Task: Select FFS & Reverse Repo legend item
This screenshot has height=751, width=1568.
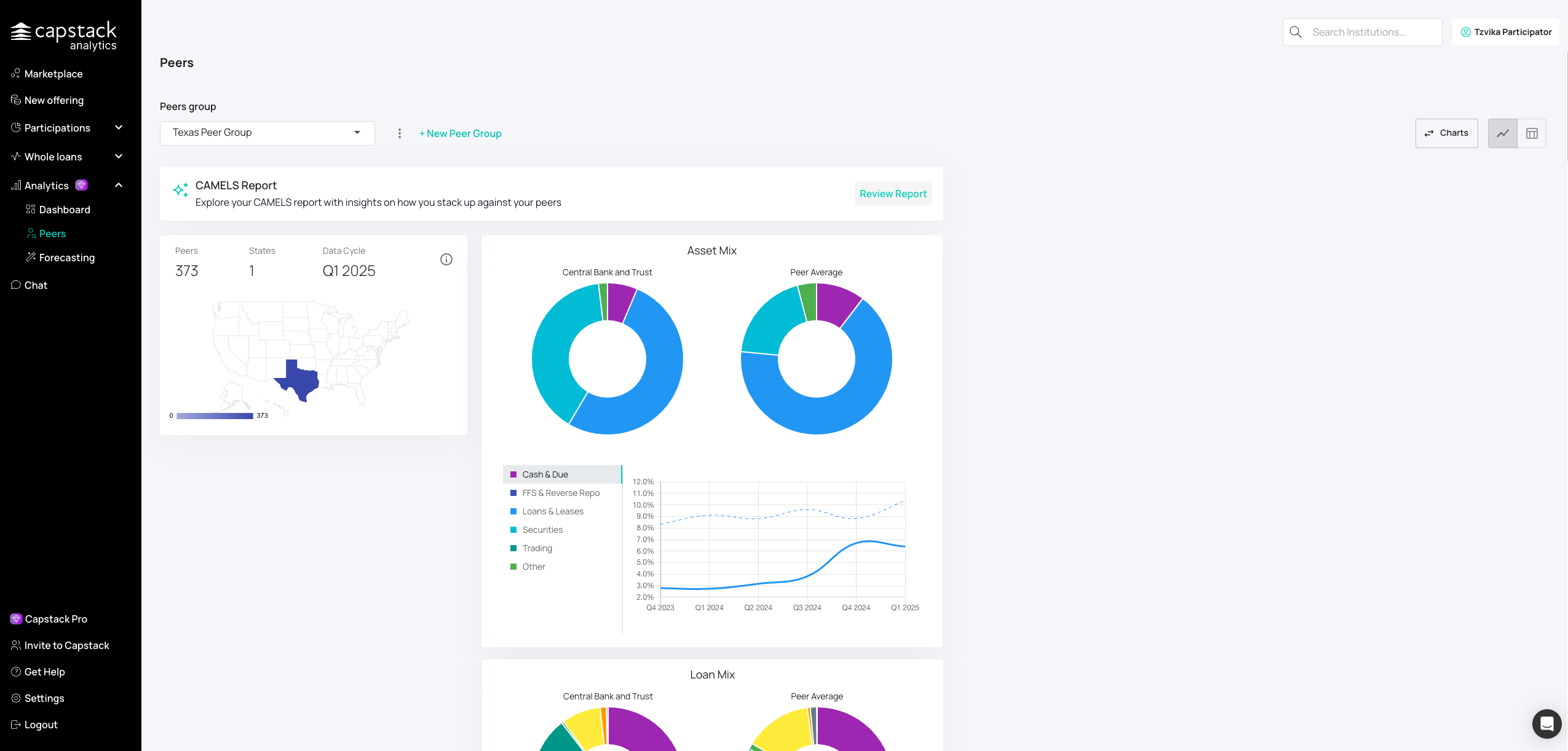Action: [x=562, y=493]
